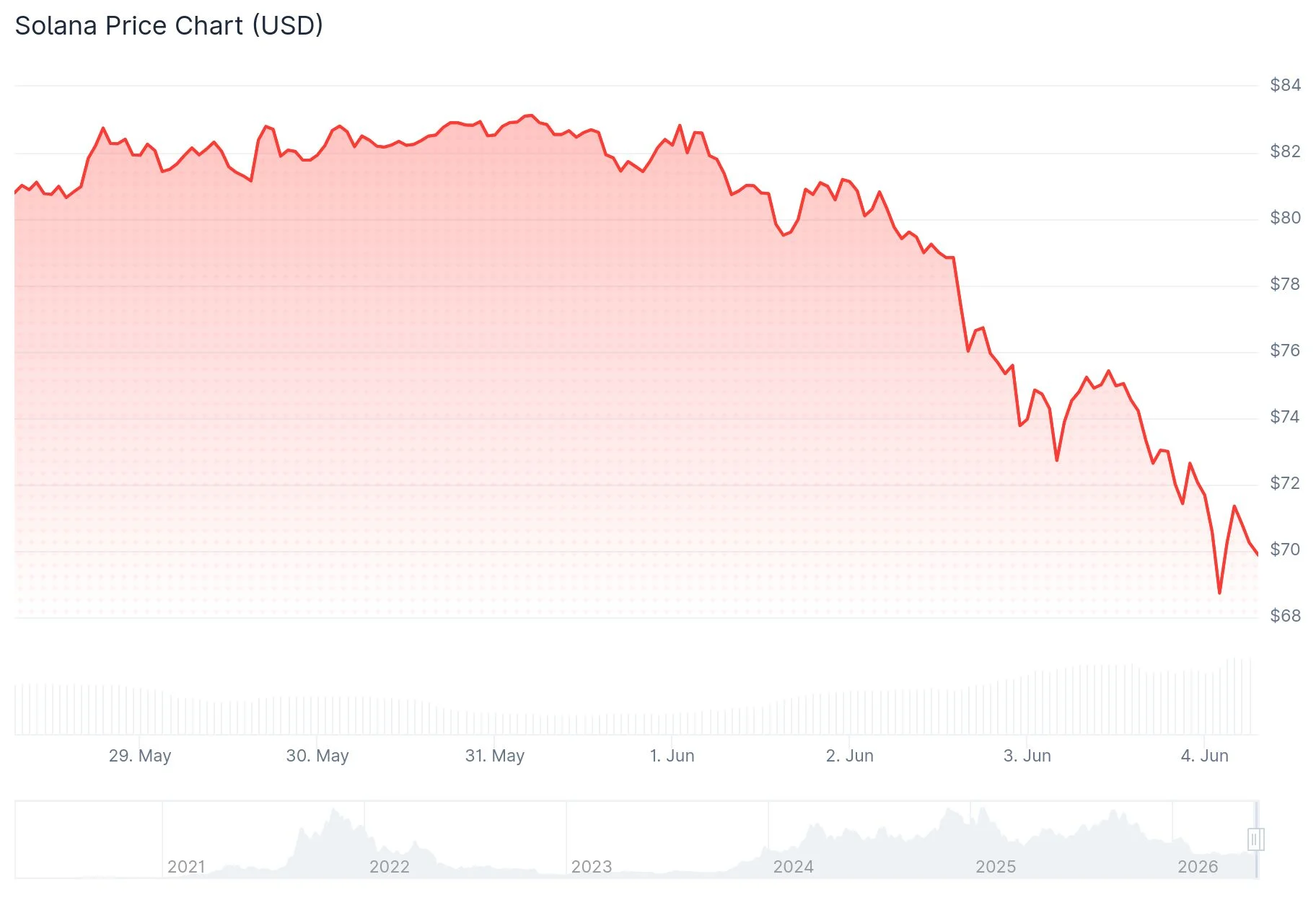
Task: Select 2024 in the navigator timeline
Action: pos(794,867)
